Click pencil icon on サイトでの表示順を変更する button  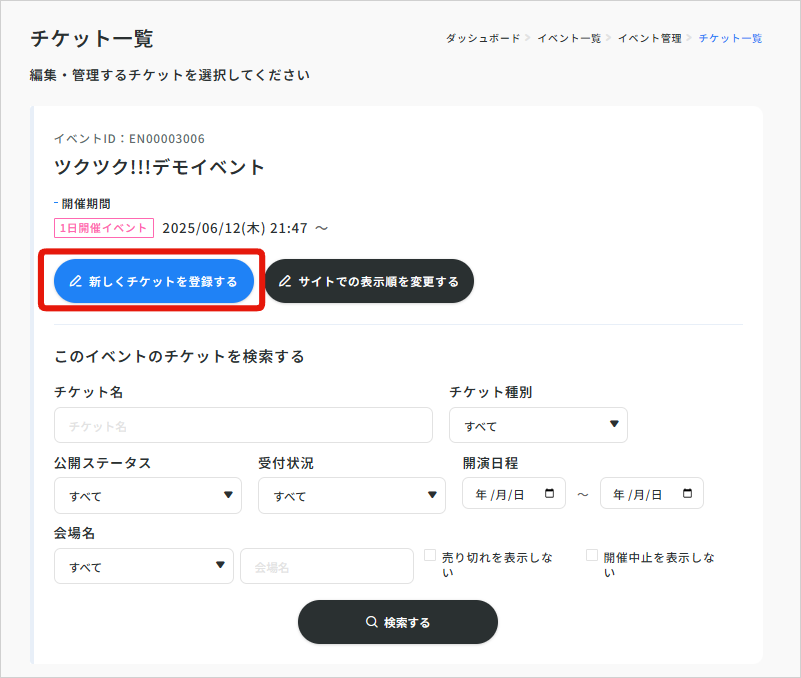(285, 282)
